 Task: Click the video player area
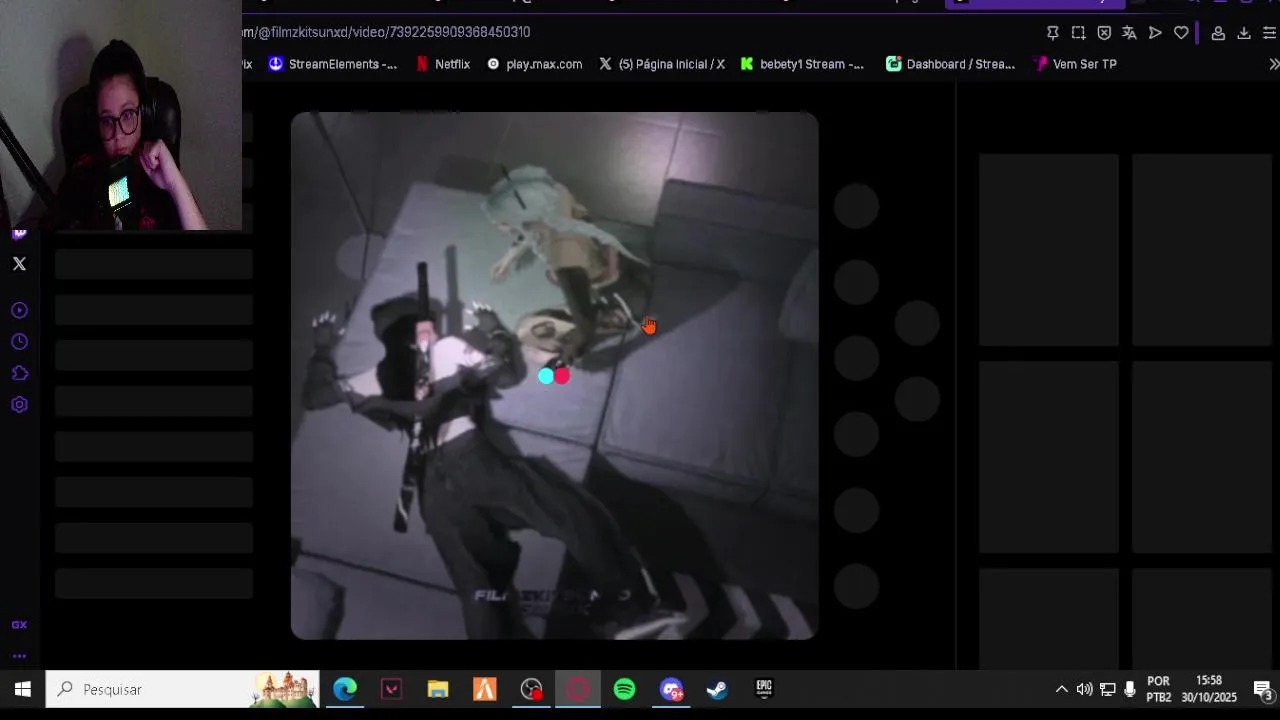tap(555, 375)
